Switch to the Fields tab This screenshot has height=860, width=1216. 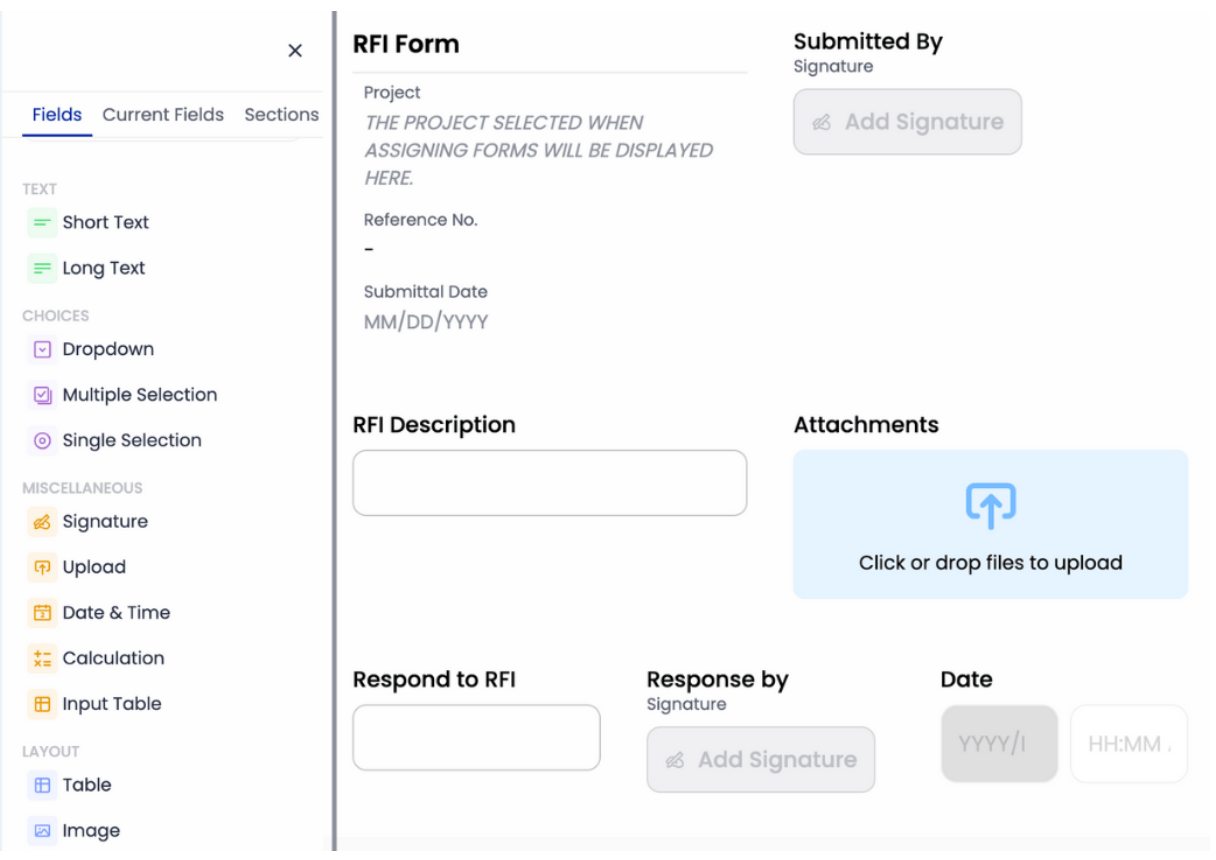point(57,114)
